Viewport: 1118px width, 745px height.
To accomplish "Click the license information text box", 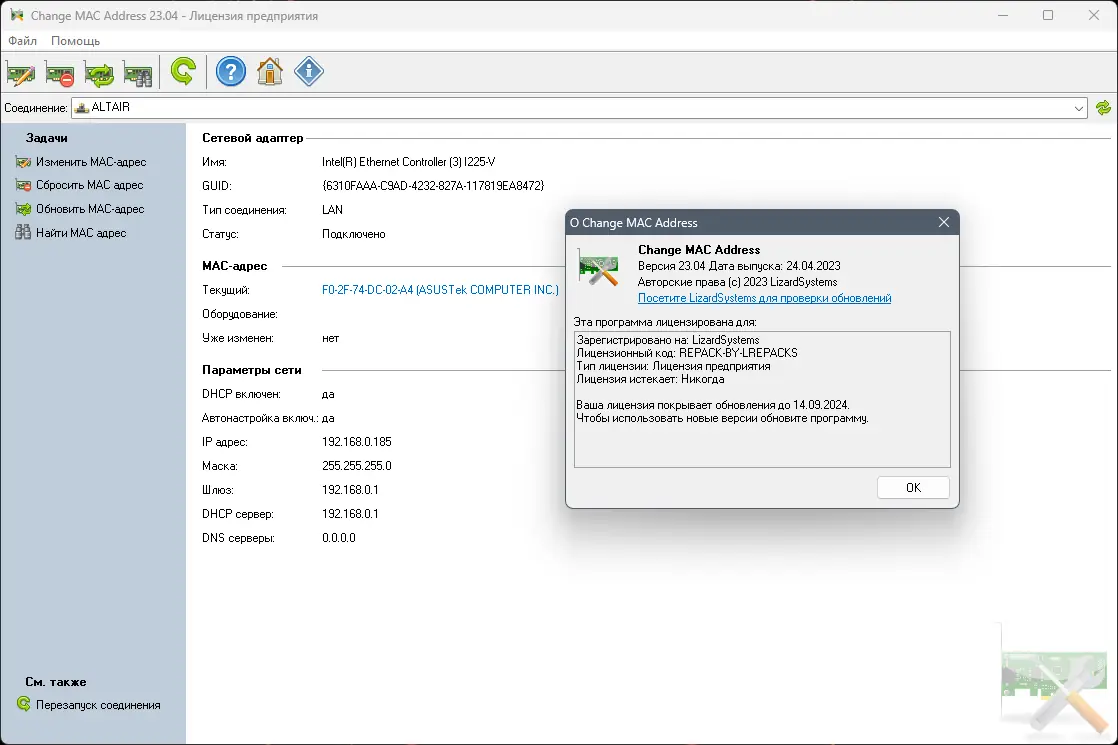I will [762, 399].
